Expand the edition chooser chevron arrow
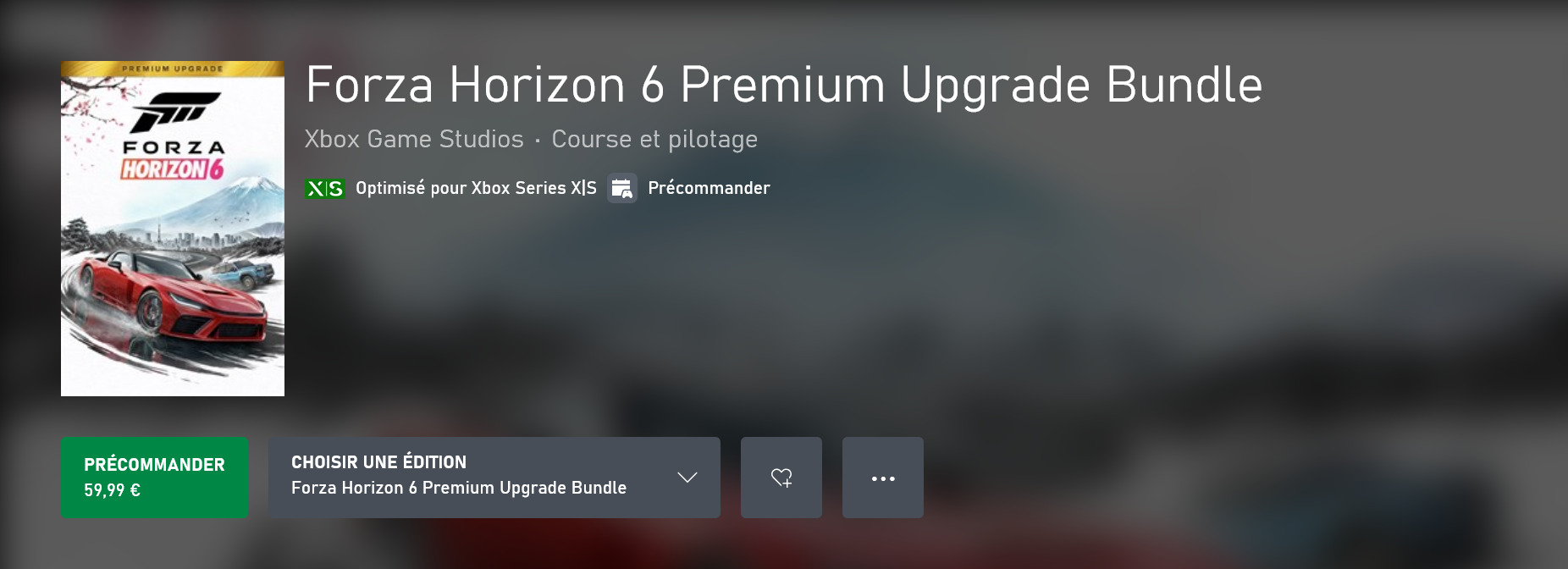The image size is (1568, 569). (687, 478)
